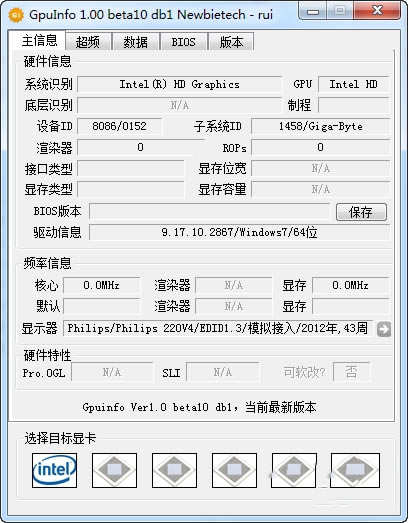
Task: Click the 显示器 field with Philips 220V4
Action: 218,329
